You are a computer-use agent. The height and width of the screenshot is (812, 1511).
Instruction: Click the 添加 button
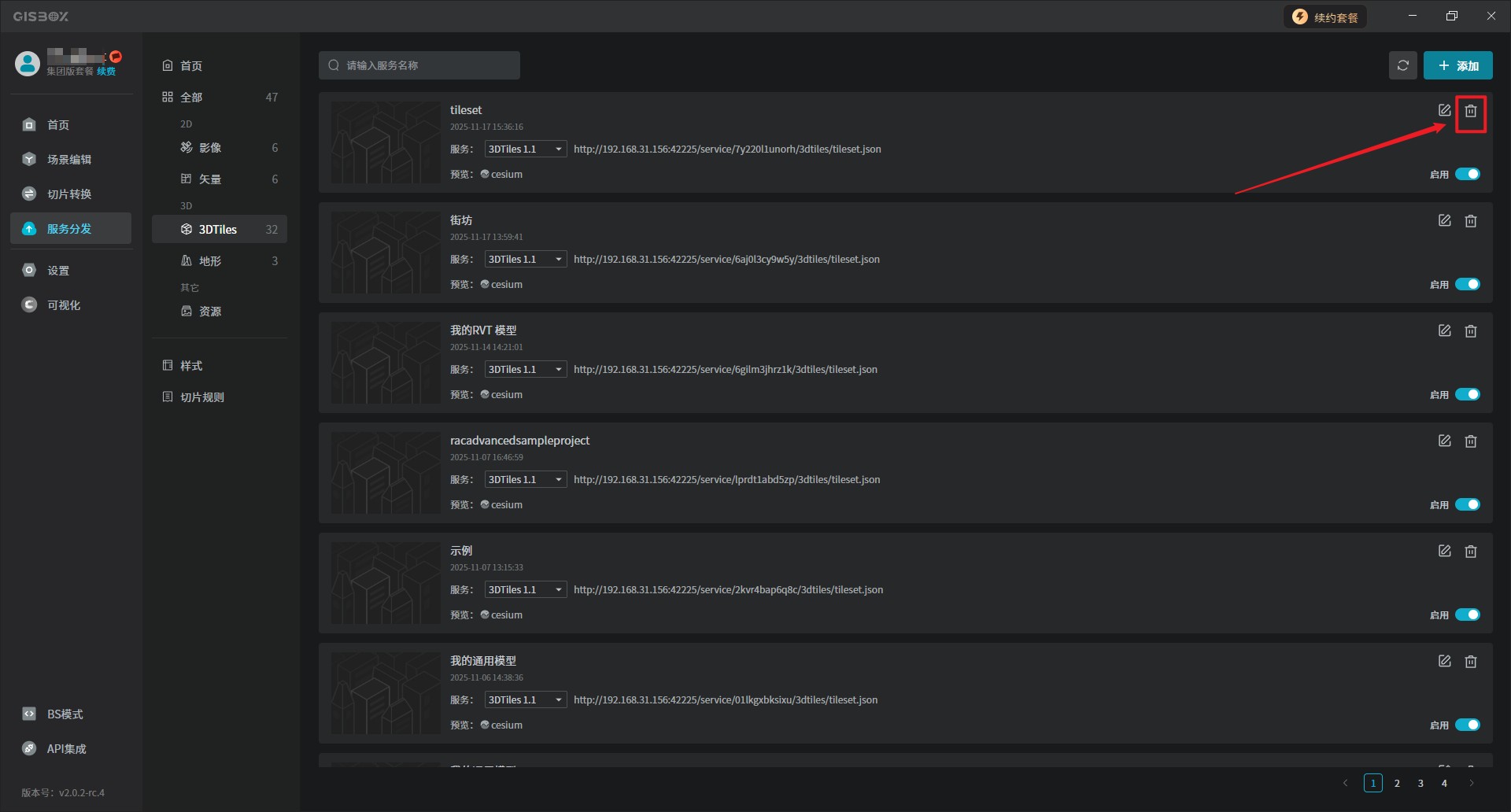1457,65
